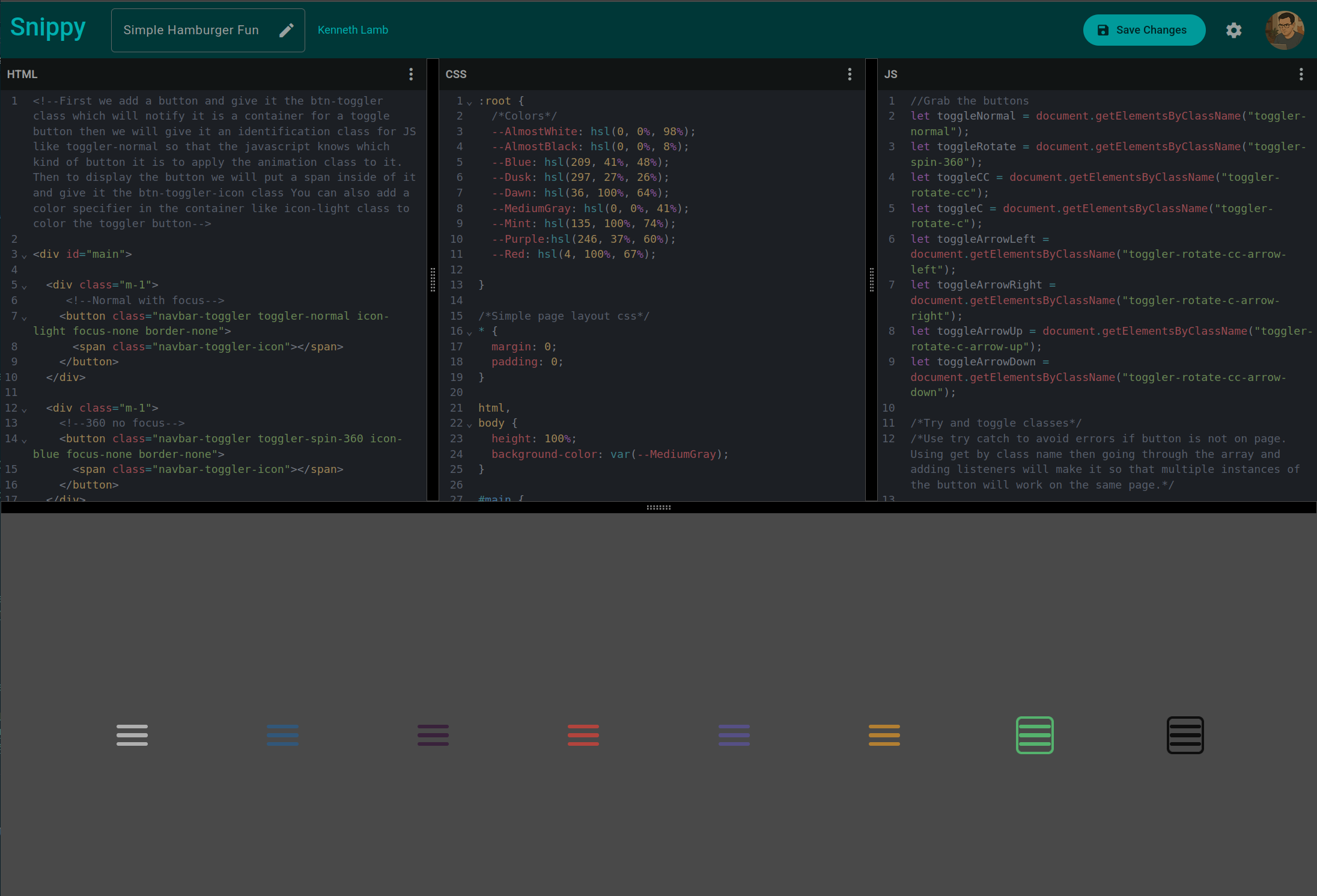Open the CSS panel options menu
The width and height of the screenshot is (1317, 896).
pyautogui.click(x=850, y=74)
